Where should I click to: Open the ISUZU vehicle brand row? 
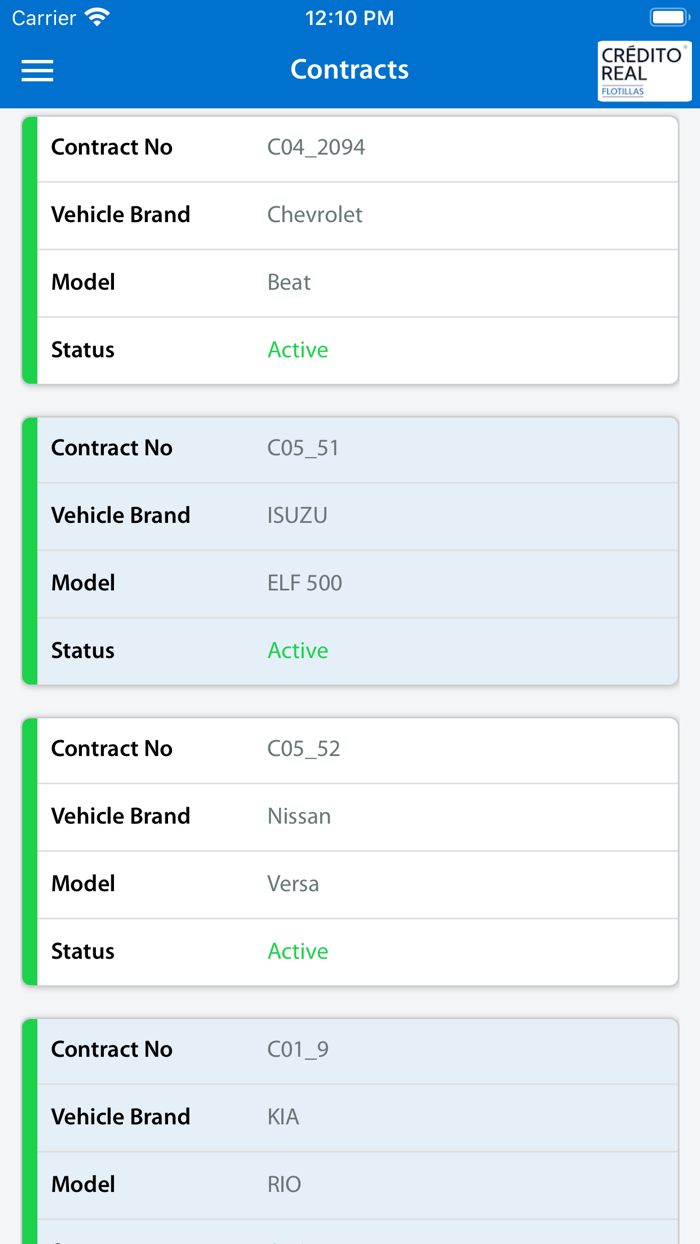click(x=297, y=516)
